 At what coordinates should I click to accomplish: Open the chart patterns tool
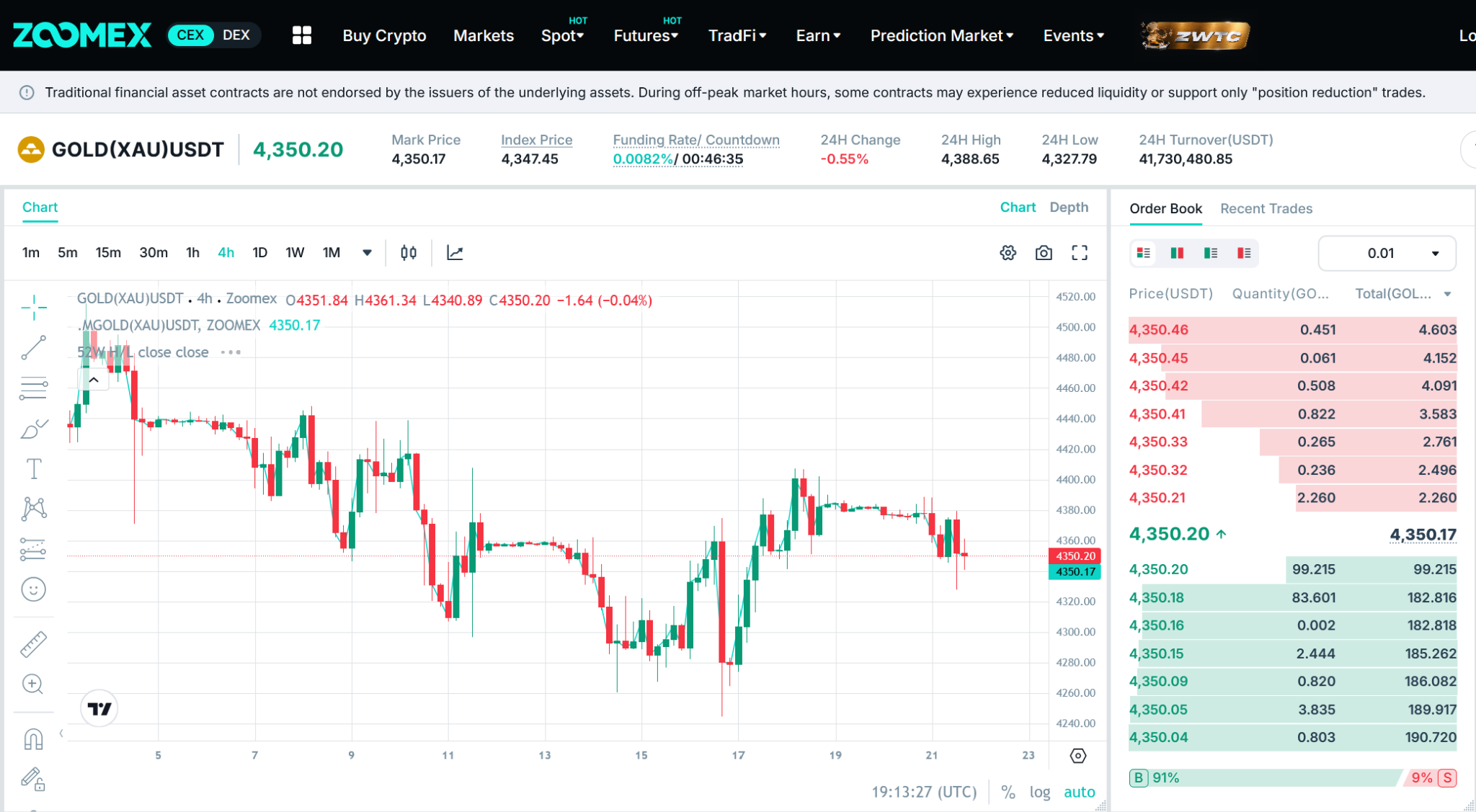tap(33, 509)
